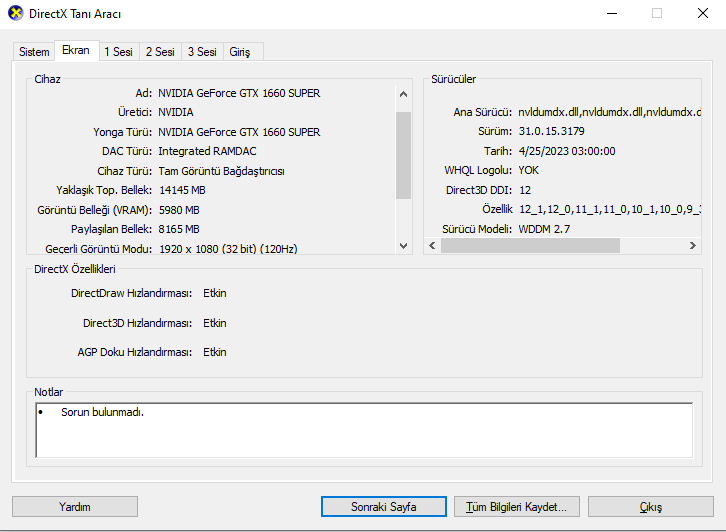Minimize the DirectX Tanı Aracı window
Viewport: 726px width, 532px height.
pyautogui.click(x=612, y=13)
